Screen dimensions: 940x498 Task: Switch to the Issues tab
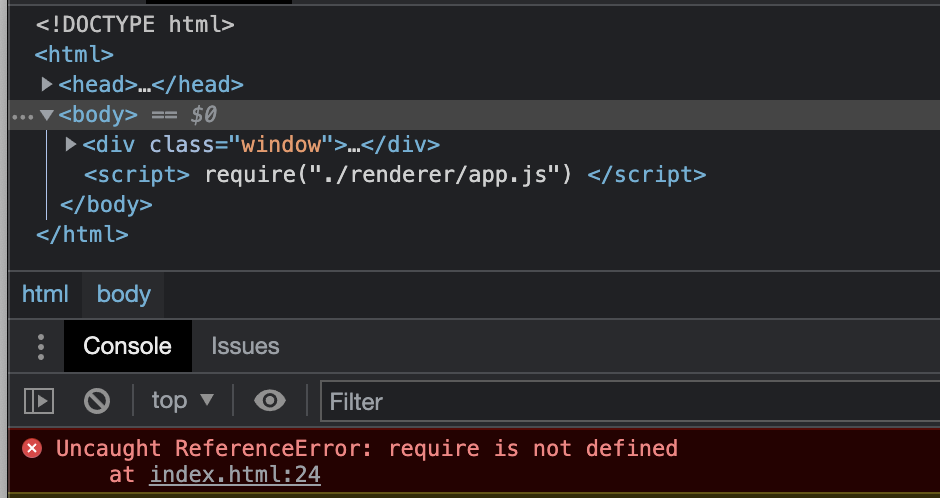[x=245, y=346]
